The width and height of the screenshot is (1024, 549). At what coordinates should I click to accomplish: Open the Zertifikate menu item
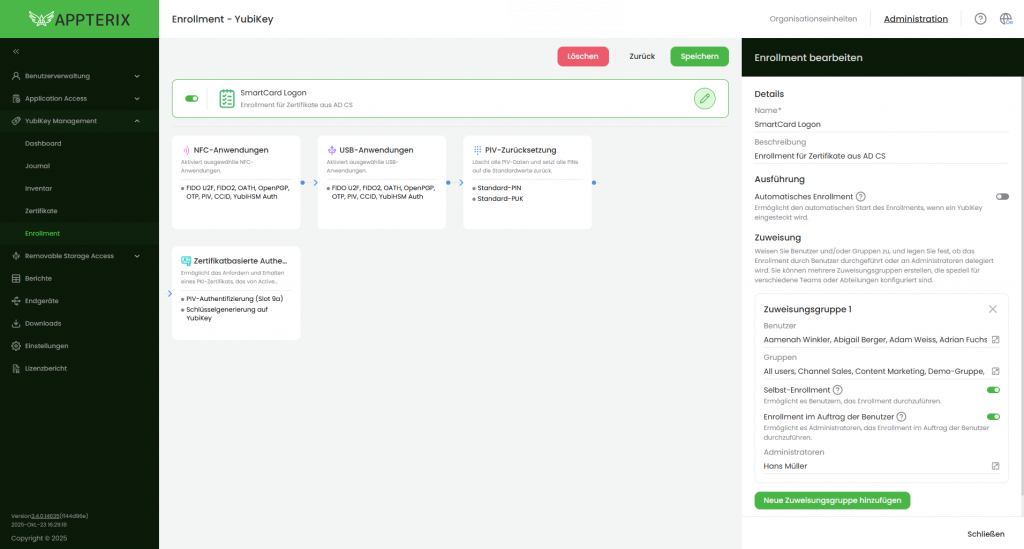click(x=41, y=211)
